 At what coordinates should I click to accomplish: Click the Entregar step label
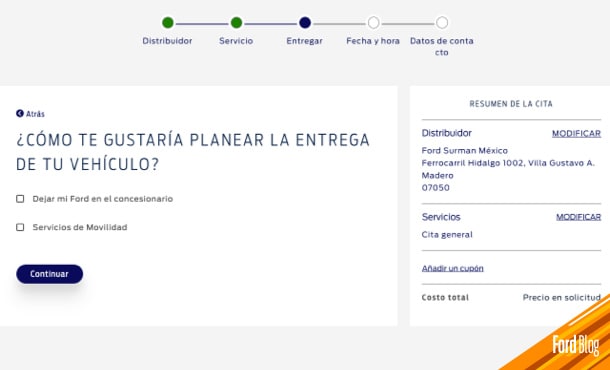click(305, 41)
